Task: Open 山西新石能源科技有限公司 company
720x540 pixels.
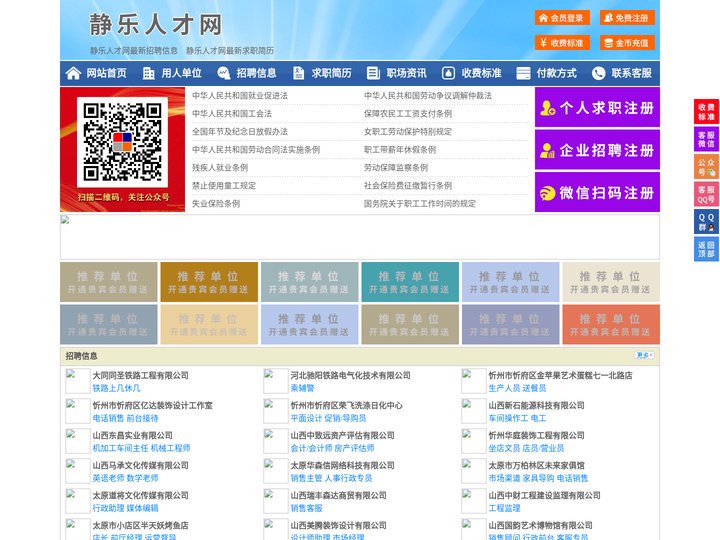Action: point(536,405)
